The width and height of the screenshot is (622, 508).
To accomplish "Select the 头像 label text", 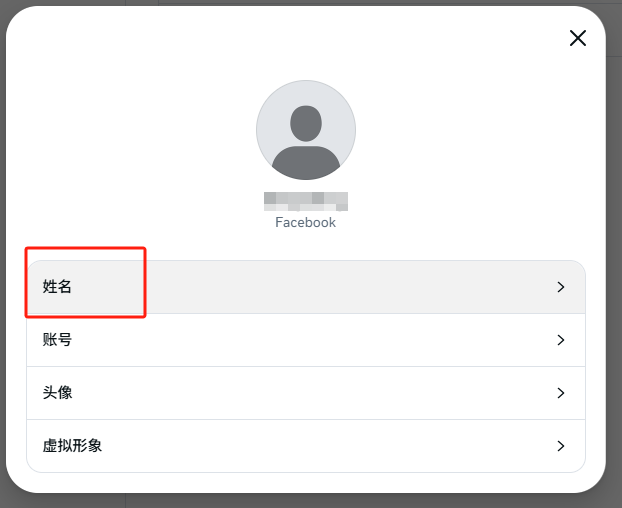I will pos(57,393).
